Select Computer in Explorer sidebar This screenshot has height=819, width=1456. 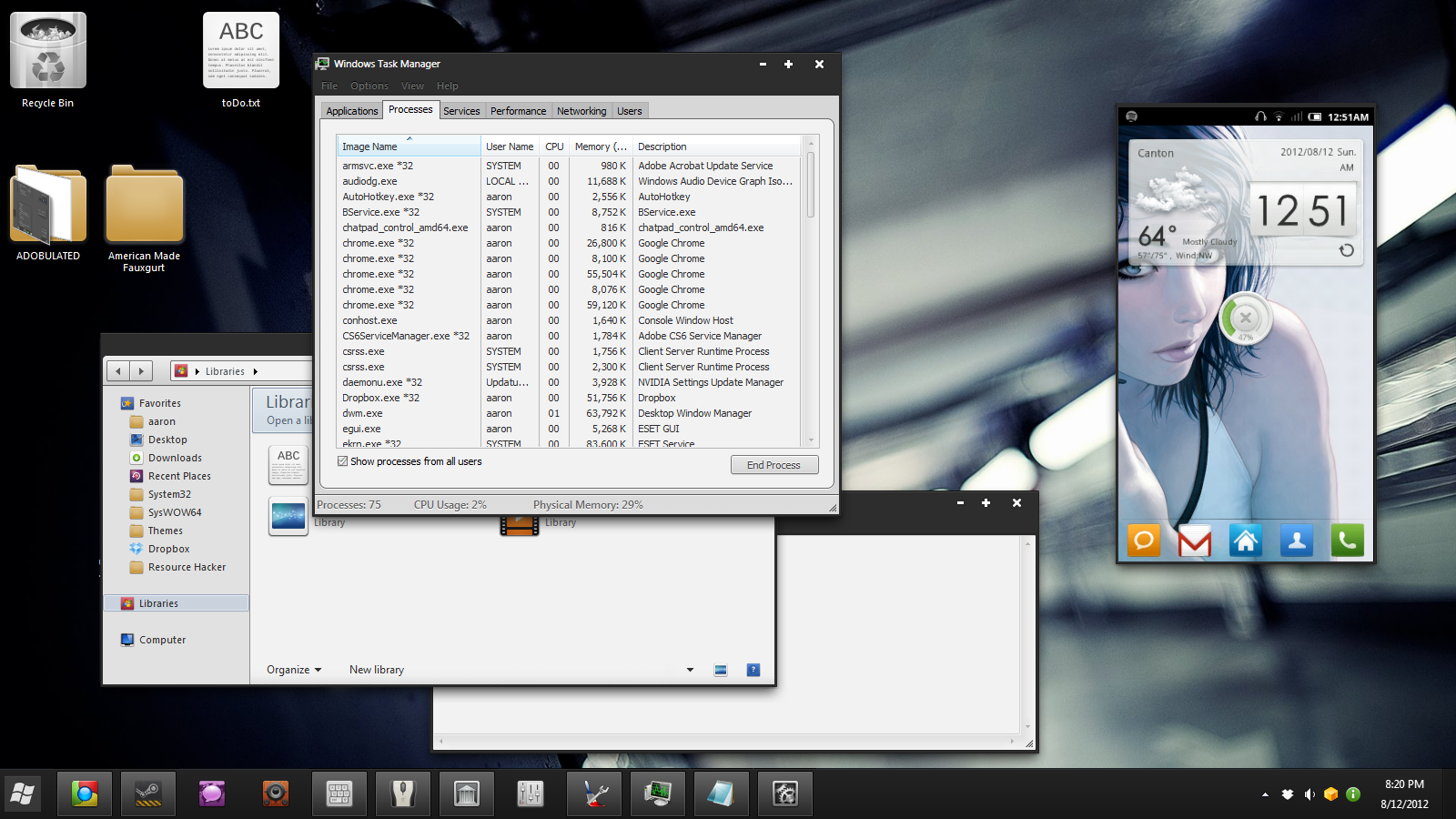[162, 640]
